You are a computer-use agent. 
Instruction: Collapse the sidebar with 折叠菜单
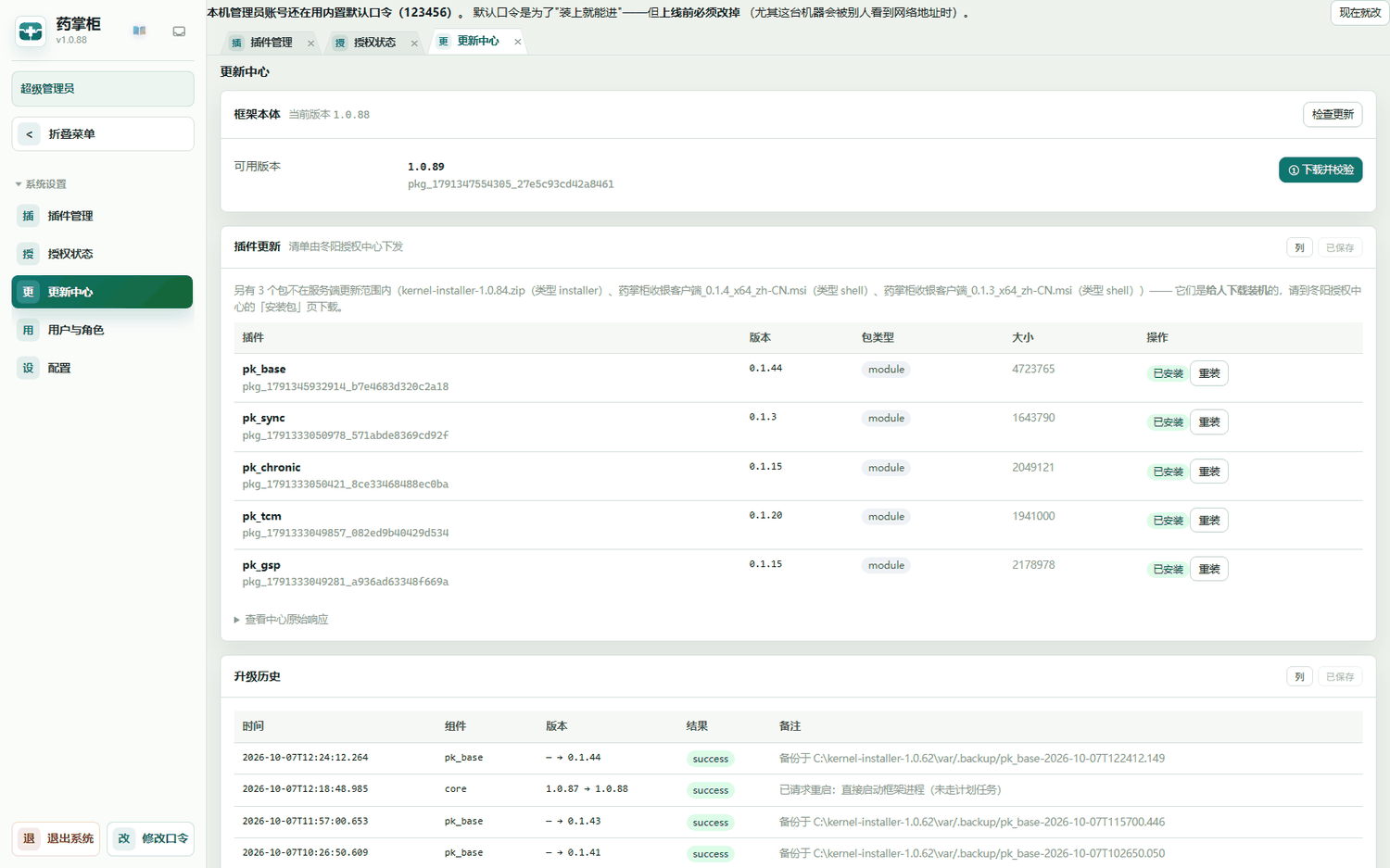(x=103, y=134)
